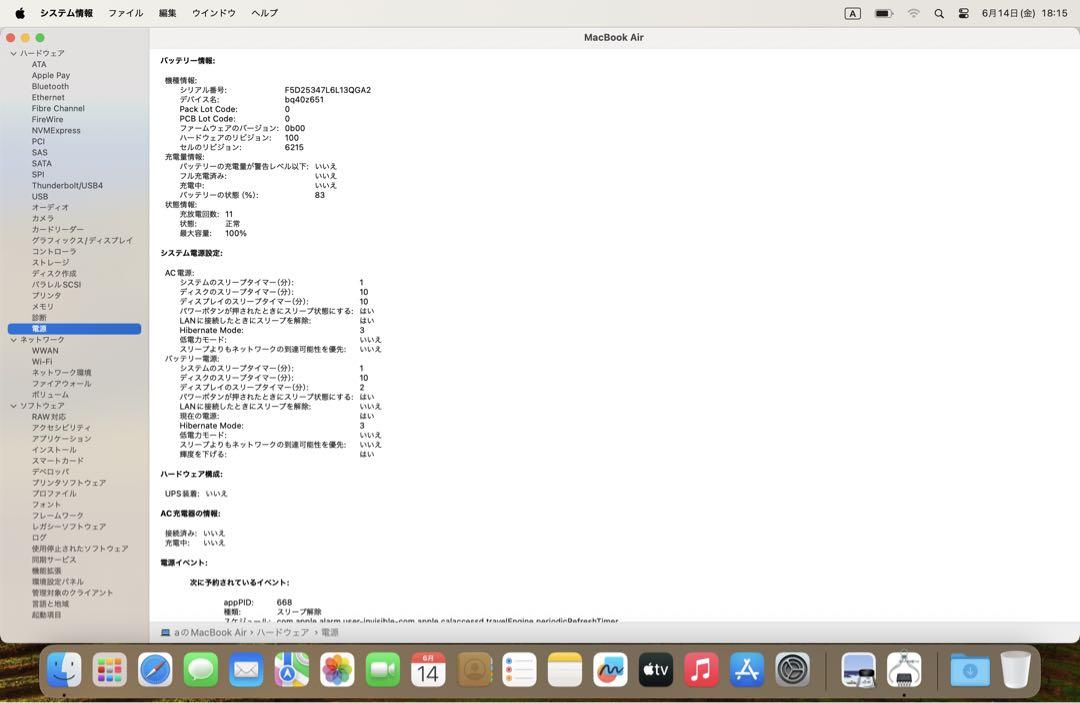Launch Music from the Dock
The width and height of the screenshot is (1080, 703).
click(701, 669)
